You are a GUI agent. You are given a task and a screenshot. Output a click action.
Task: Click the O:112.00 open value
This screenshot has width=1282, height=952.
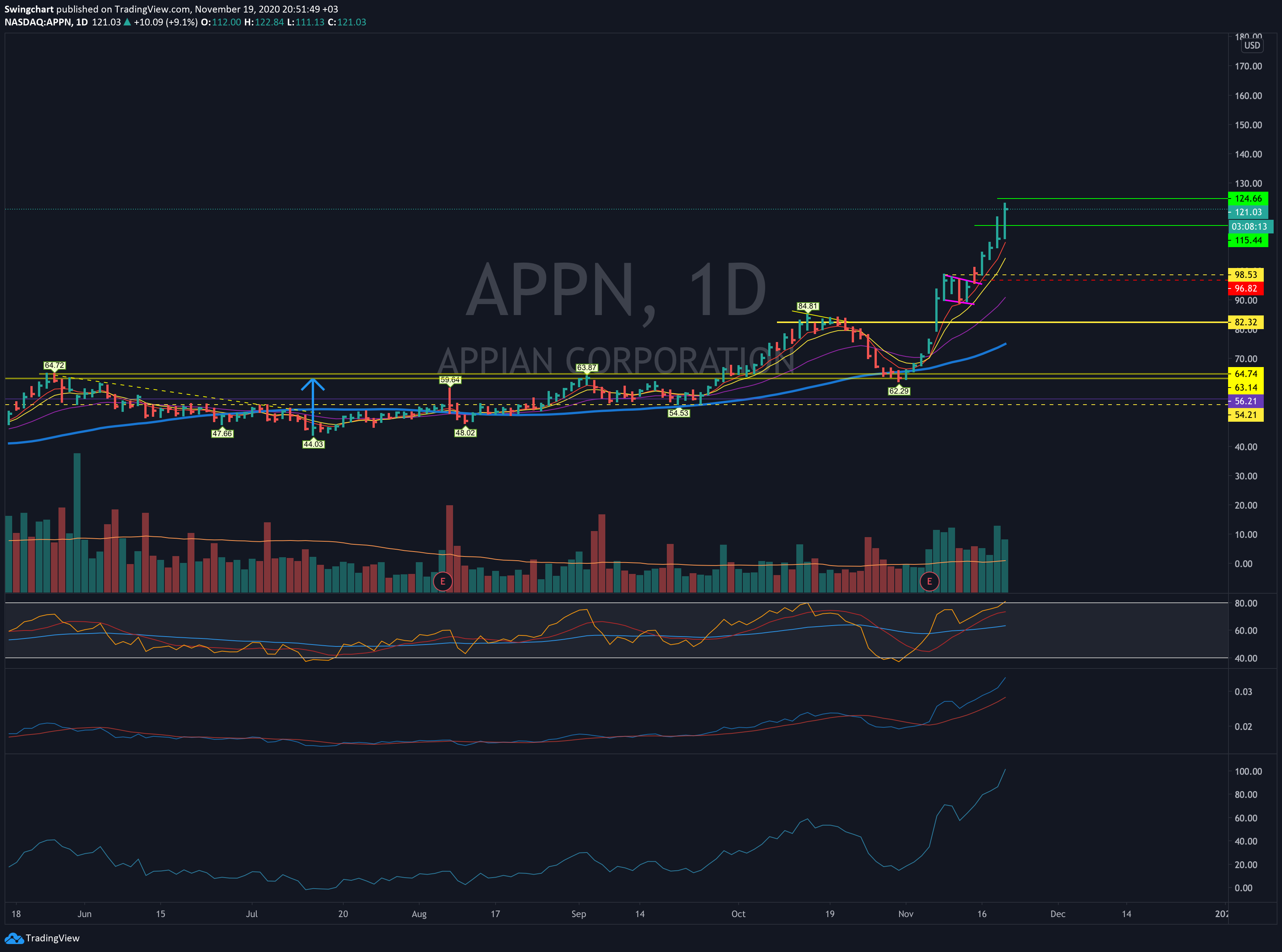pyautogui.click(x=221, y=22)
